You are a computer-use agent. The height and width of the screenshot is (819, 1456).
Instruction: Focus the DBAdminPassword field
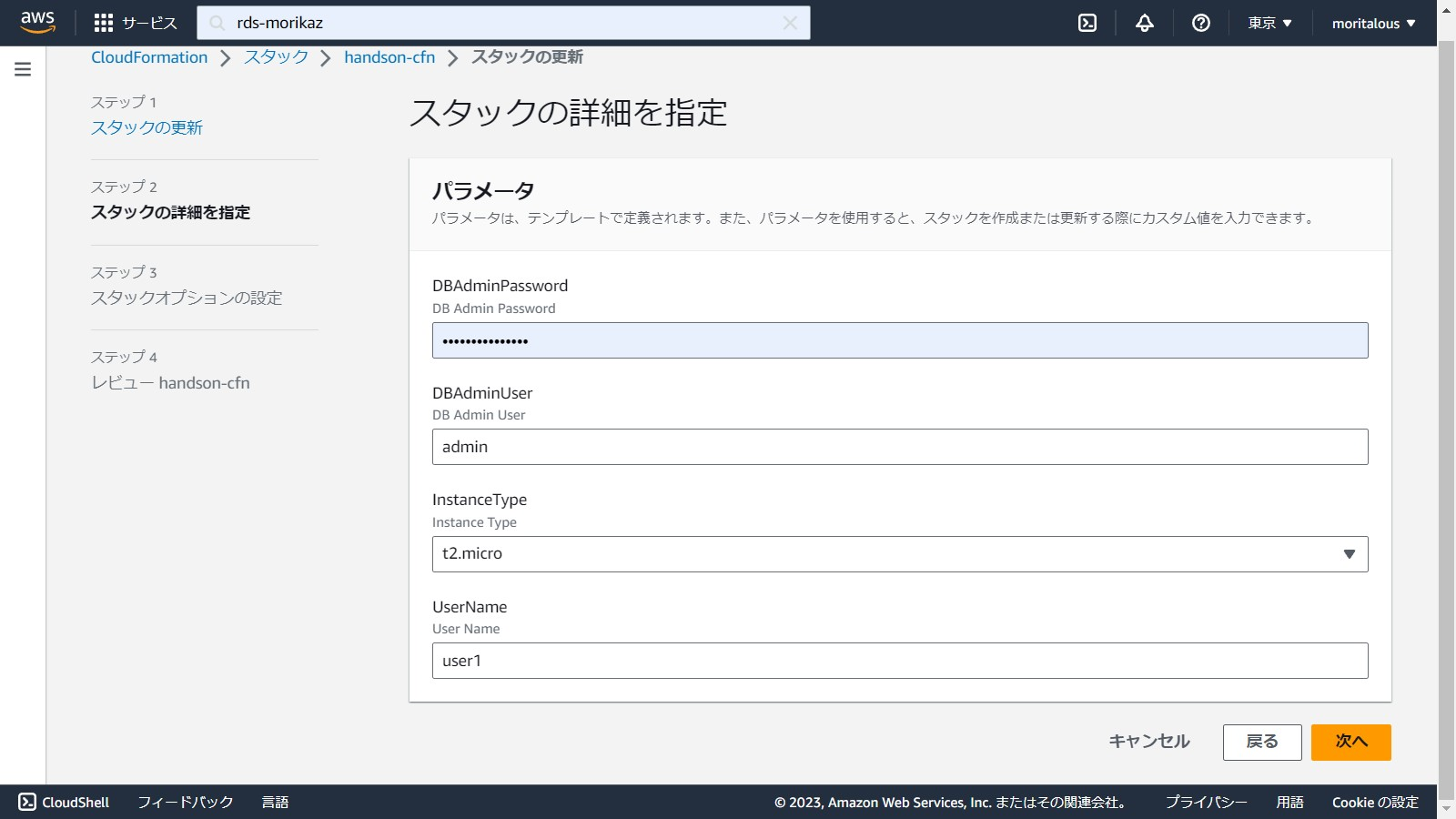[x=899, y=340]
